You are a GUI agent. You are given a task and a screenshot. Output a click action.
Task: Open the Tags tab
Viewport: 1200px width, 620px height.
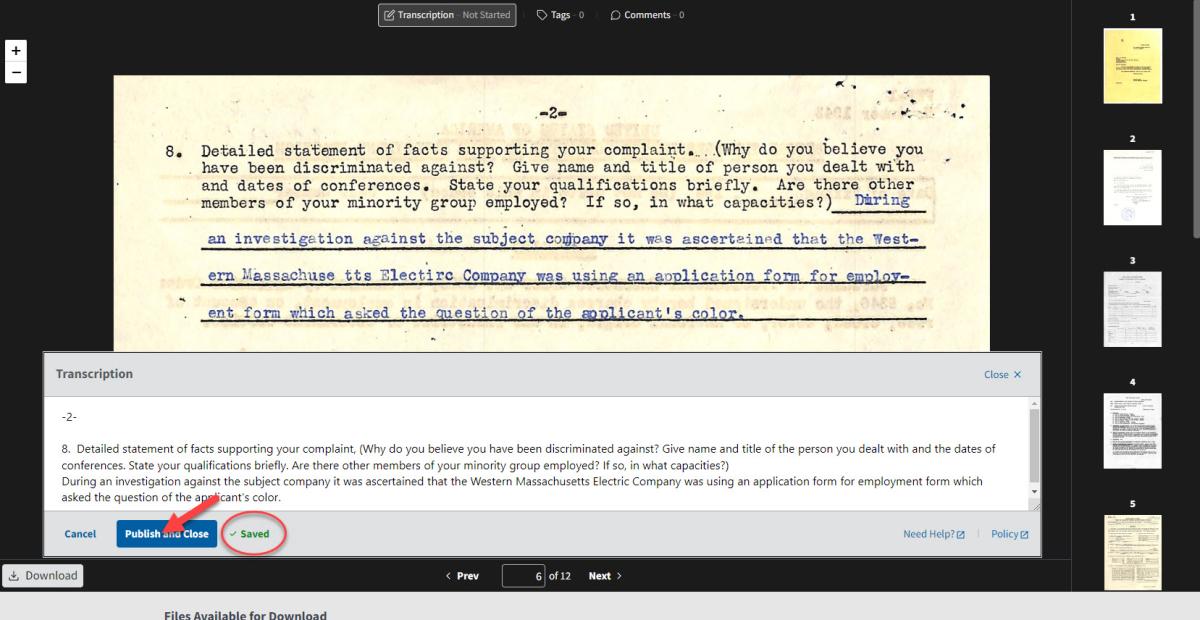[559, 15]
